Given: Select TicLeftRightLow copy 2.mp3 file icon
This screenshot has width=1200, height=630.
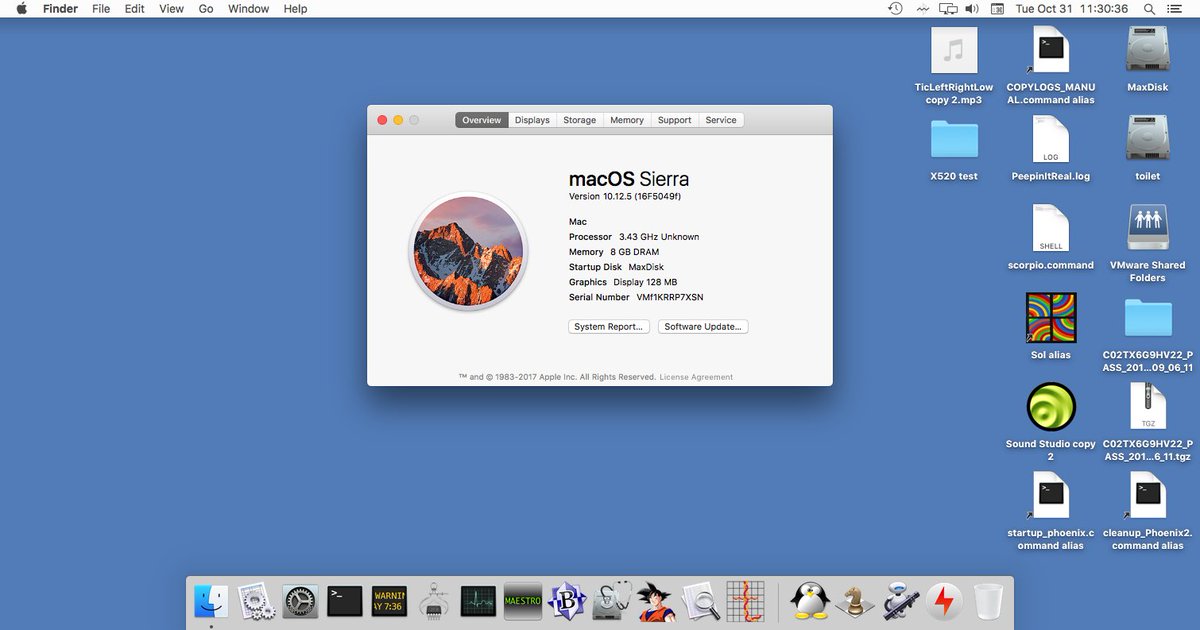Looking at the screenshot, I should click(x=954, y=50).
